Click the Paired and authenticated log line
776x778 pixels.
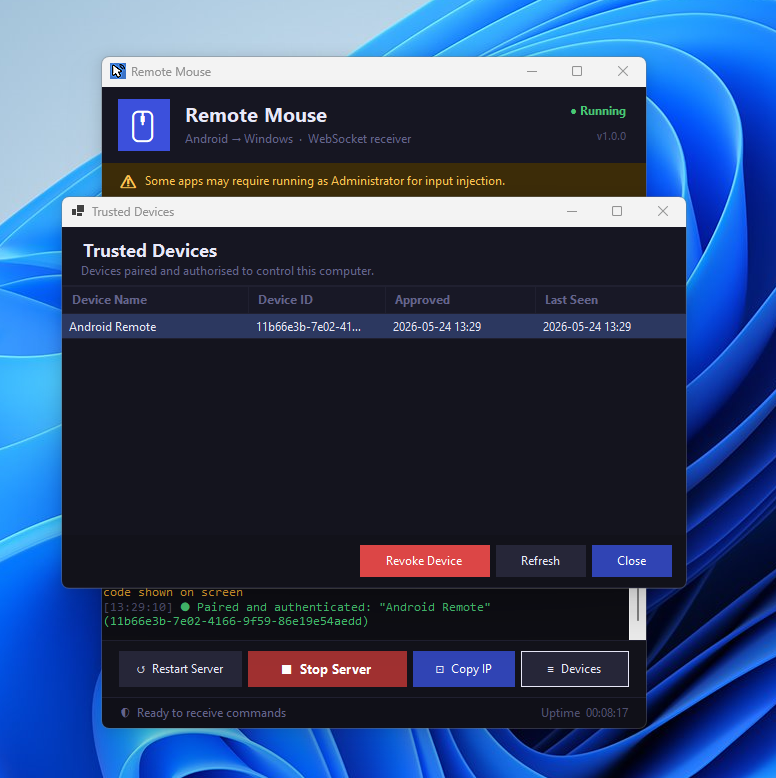pyautogui.click(x=297, y=607)
